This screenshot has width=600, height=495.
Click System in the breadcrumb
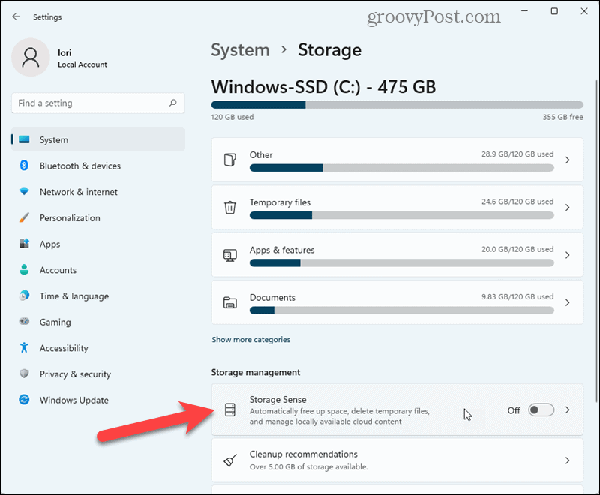[x=240, y=50]
